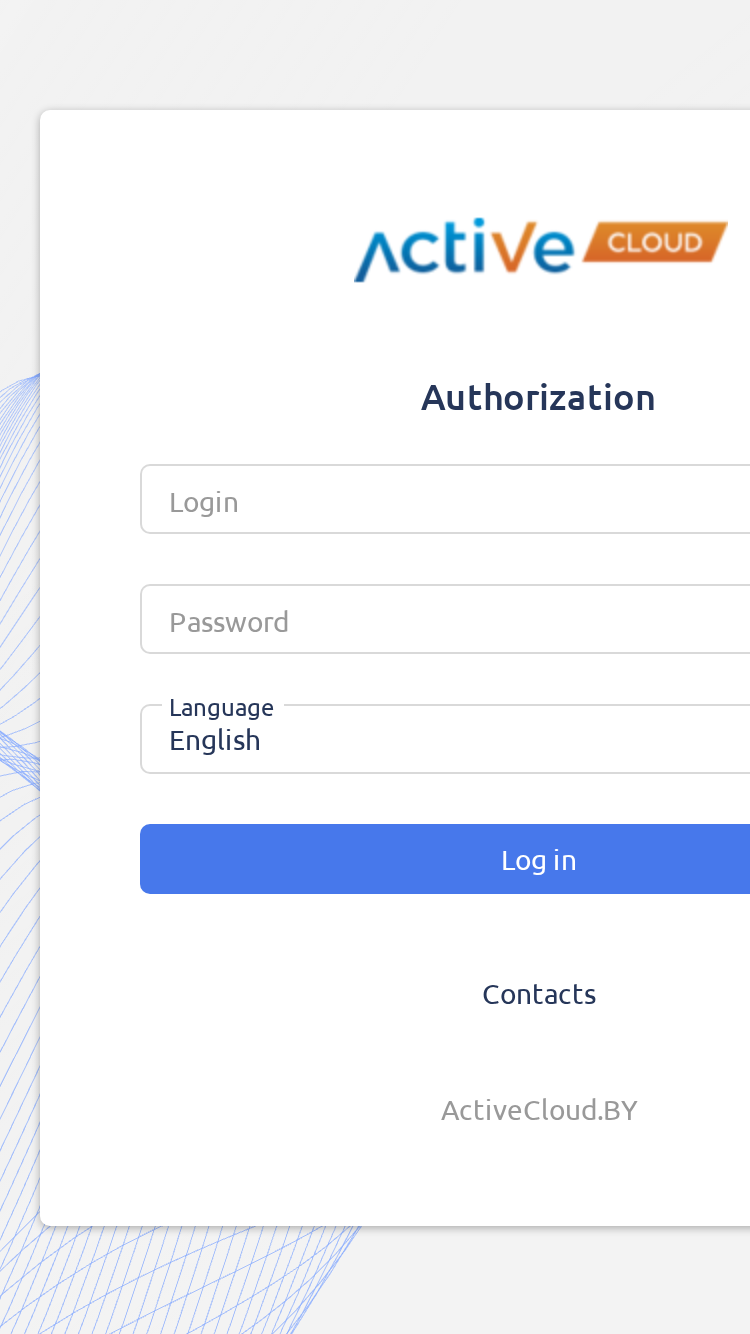This screenshot has width=750, height=1334.
Task: Click the ActiveCloud logo image
Action: 541,249
